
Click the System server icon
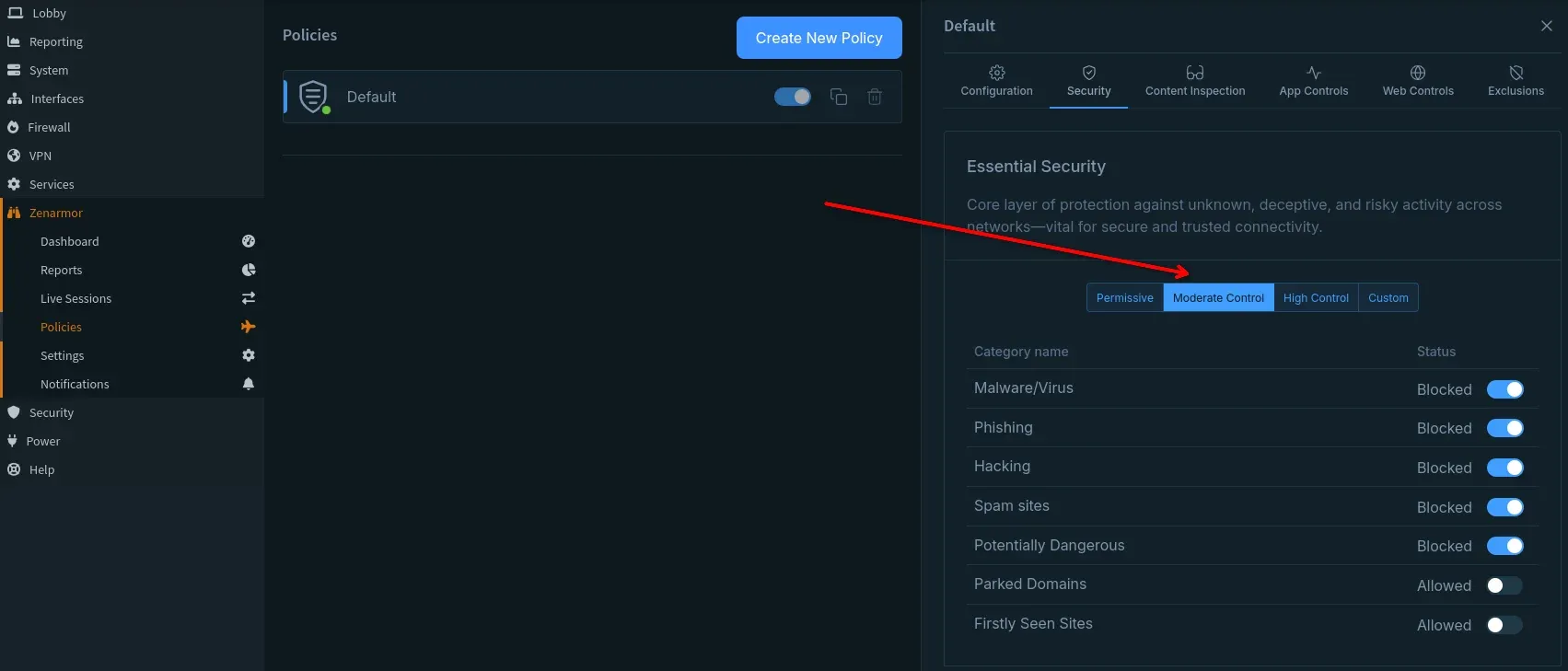(x=14, y=70)
